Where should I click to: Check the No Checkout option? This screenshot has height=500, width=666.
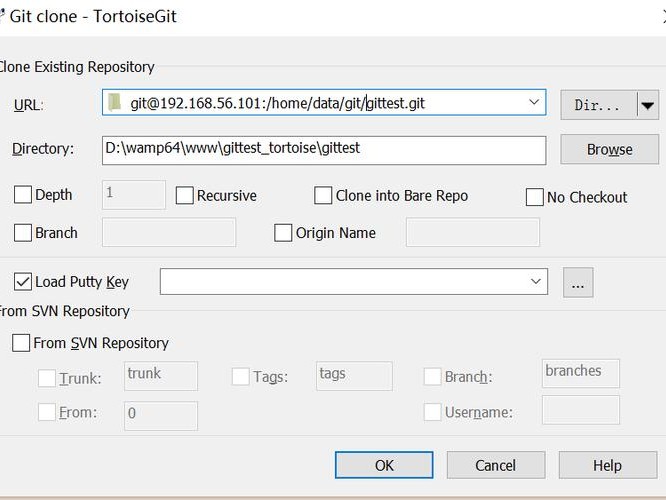tap(534, 197)
